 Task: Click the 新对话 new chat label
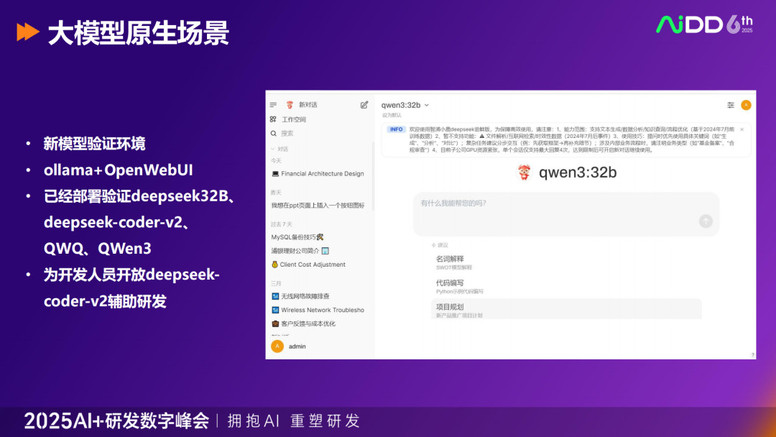click(308, 105)
